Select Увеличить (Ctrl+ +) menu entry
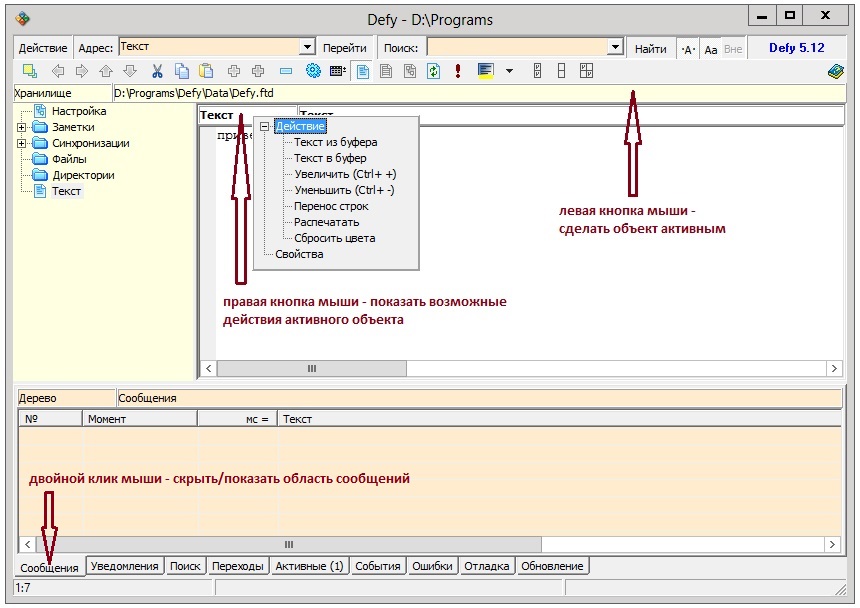 (345, 174)
